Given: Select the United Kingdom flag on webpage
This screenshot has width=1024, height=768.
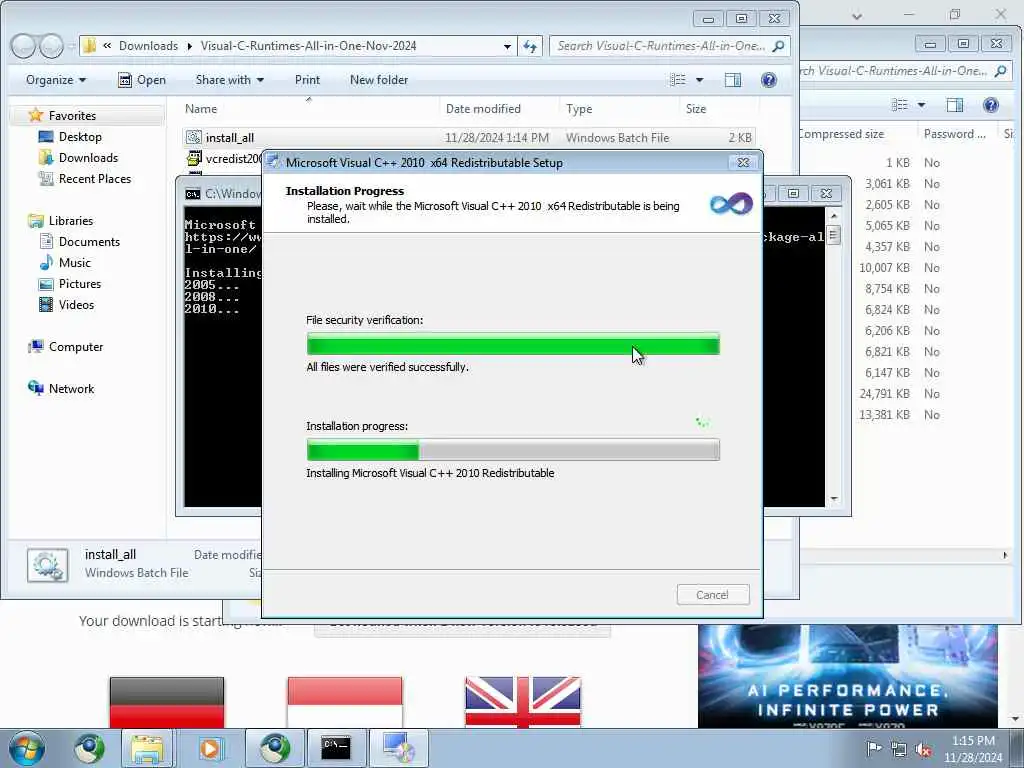Looking at the screenshot, I should click(522, 702).
